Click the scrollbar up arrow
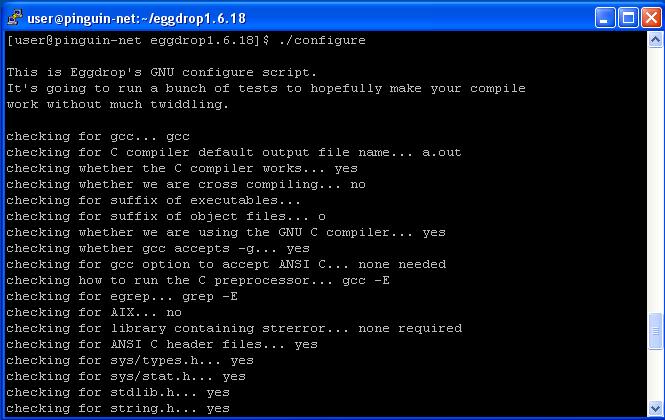Viewport: 665px width, 420px height. 655,40
